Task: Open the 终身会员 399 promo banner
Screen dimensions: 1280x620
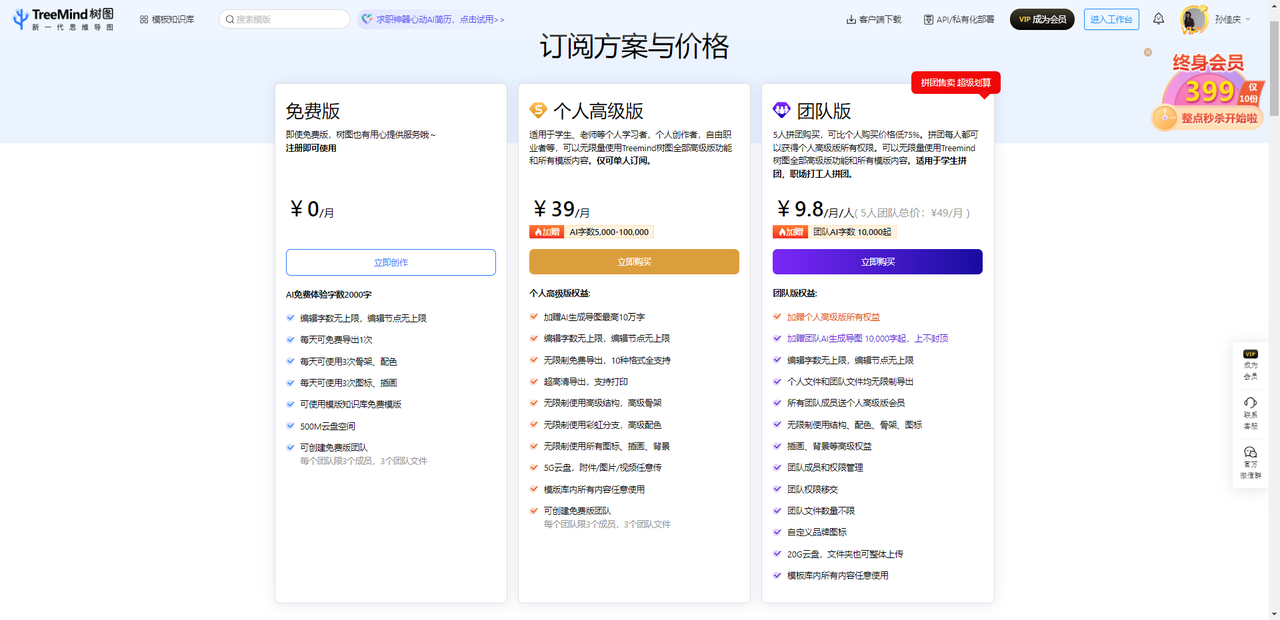Action: tap(1207, 92)
